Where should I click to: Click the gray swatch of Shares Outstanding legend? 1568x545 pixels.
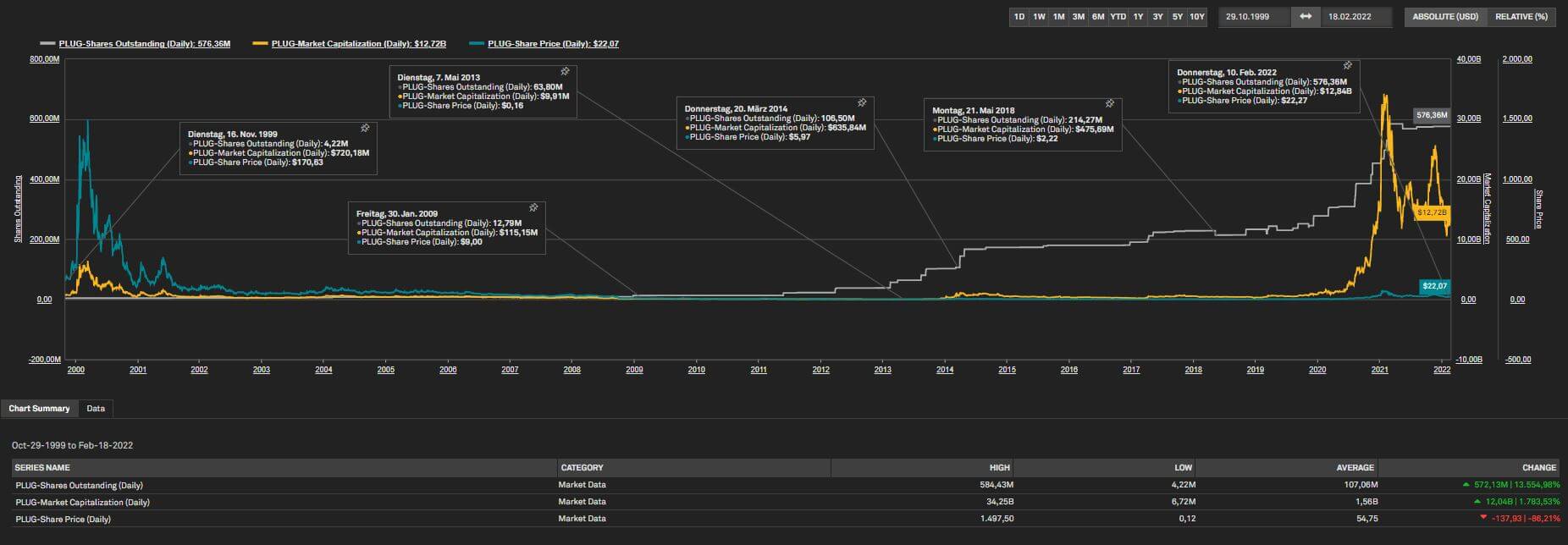click(x=47, y=44)
